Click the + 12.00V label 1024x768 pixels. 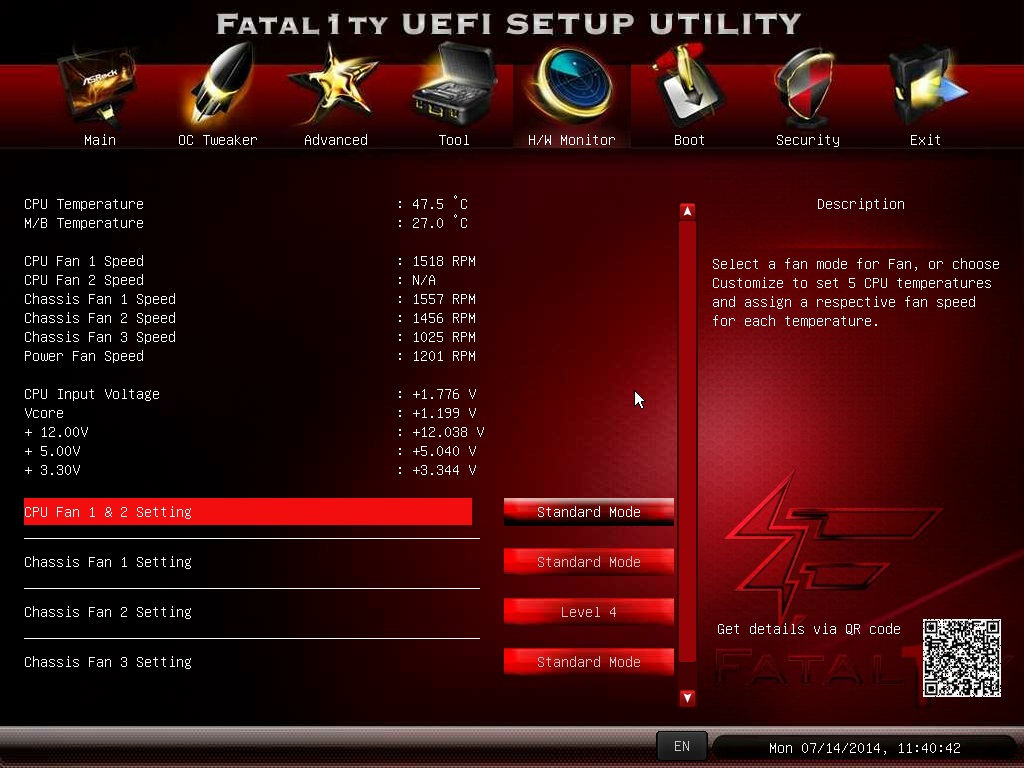(56, 432)
